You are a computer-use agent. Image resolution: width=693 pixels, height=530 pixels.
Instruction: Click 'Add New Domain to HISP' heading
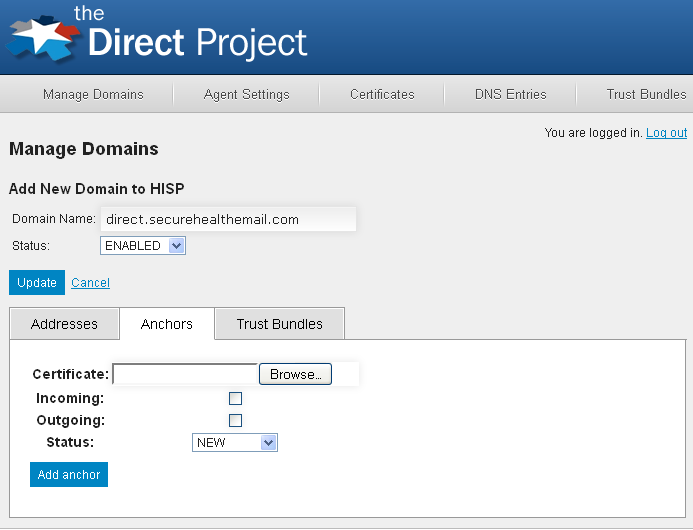pyautogui.click(x=96, y=189)
